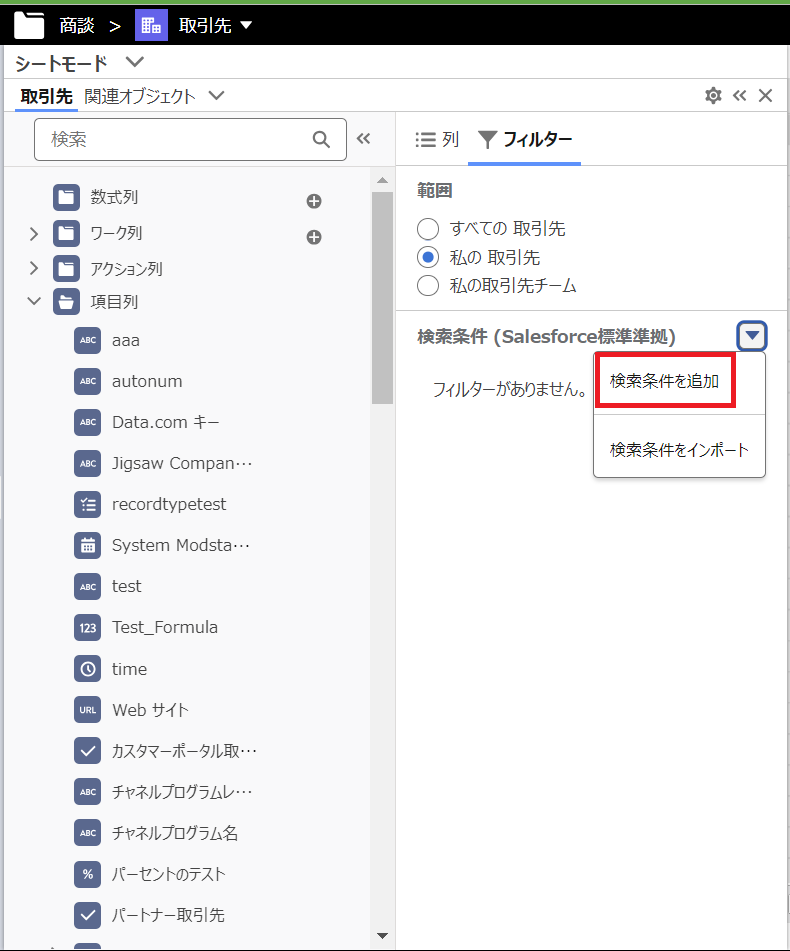Click the magnifier icon in the search box

pos(321,139)
